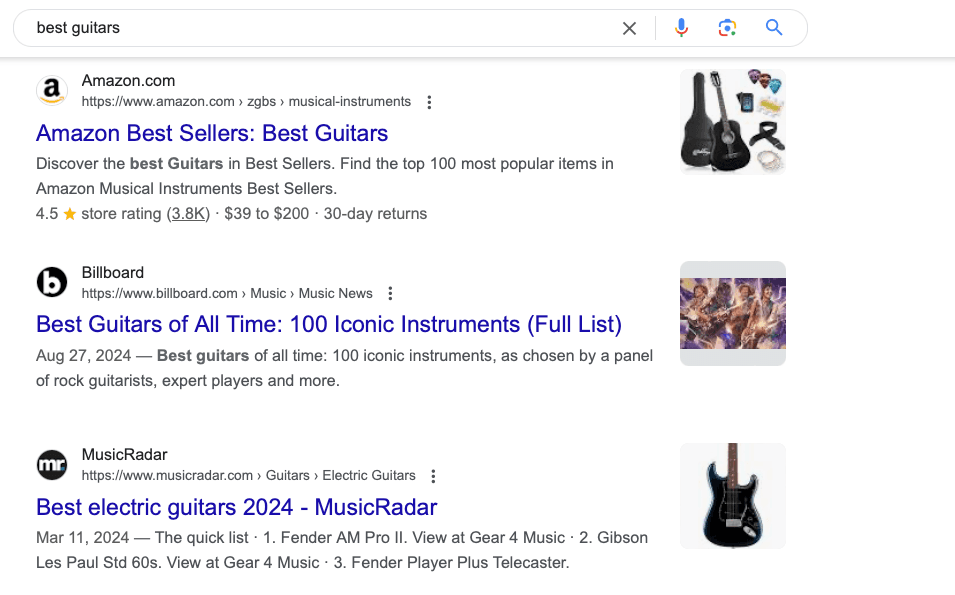This screenshot has width=955, height=595.
Task: Start voice search with microphone icon
Action: [x=681, y=28]
